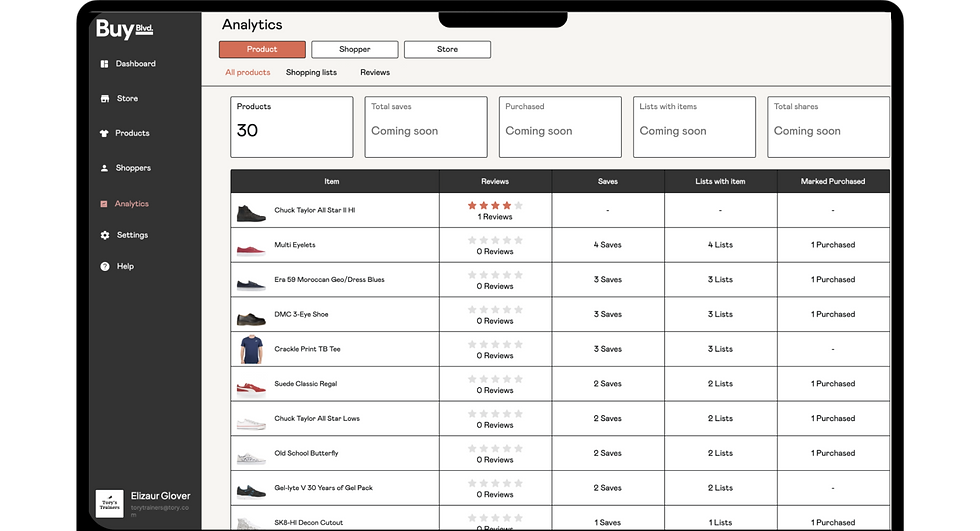Click the empty star rating for Multi Eyelets
980x531 pixels.
[495, 241]
